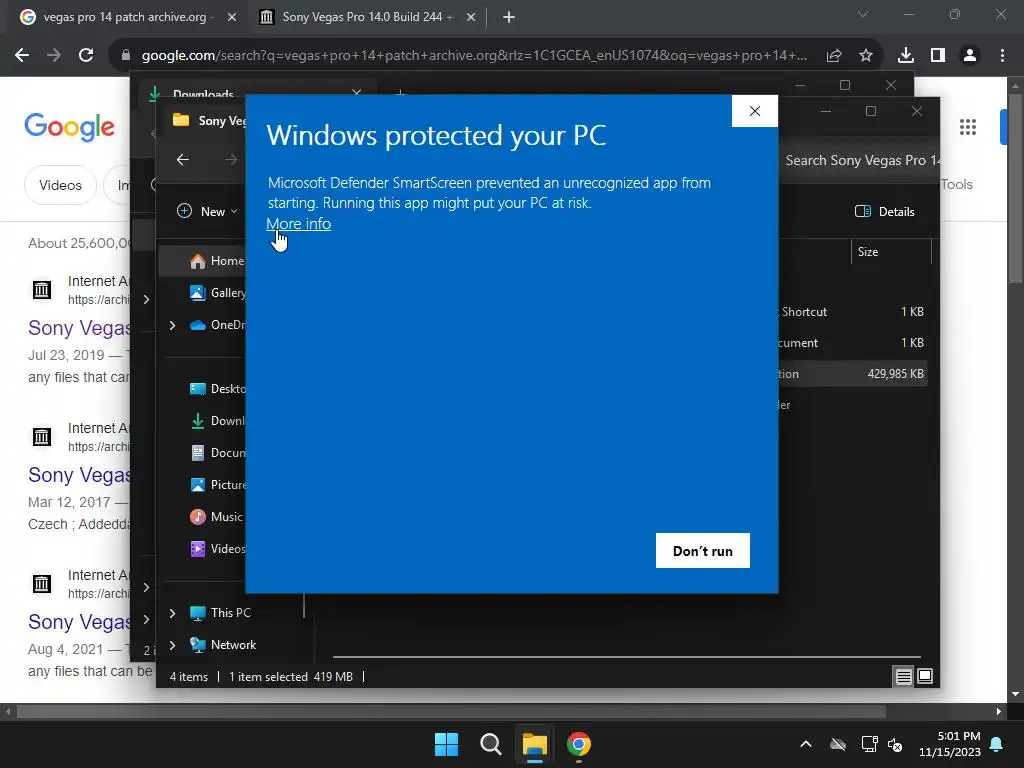1024x768 pixels.
Task: Open Desktop in Explorer sidebar
Action: (x=217, y=389)
